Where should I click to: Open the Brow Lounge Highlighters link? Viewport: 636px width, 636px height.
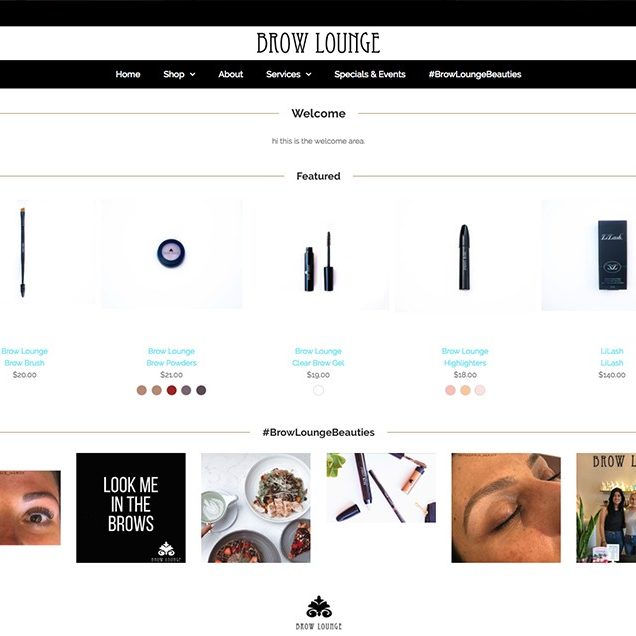(465, 357)
